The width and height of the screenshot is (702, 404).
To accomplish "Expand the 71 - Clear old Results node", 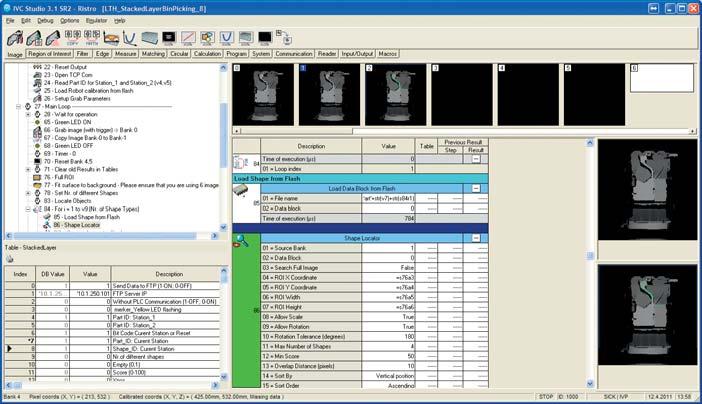I will 28,170.
